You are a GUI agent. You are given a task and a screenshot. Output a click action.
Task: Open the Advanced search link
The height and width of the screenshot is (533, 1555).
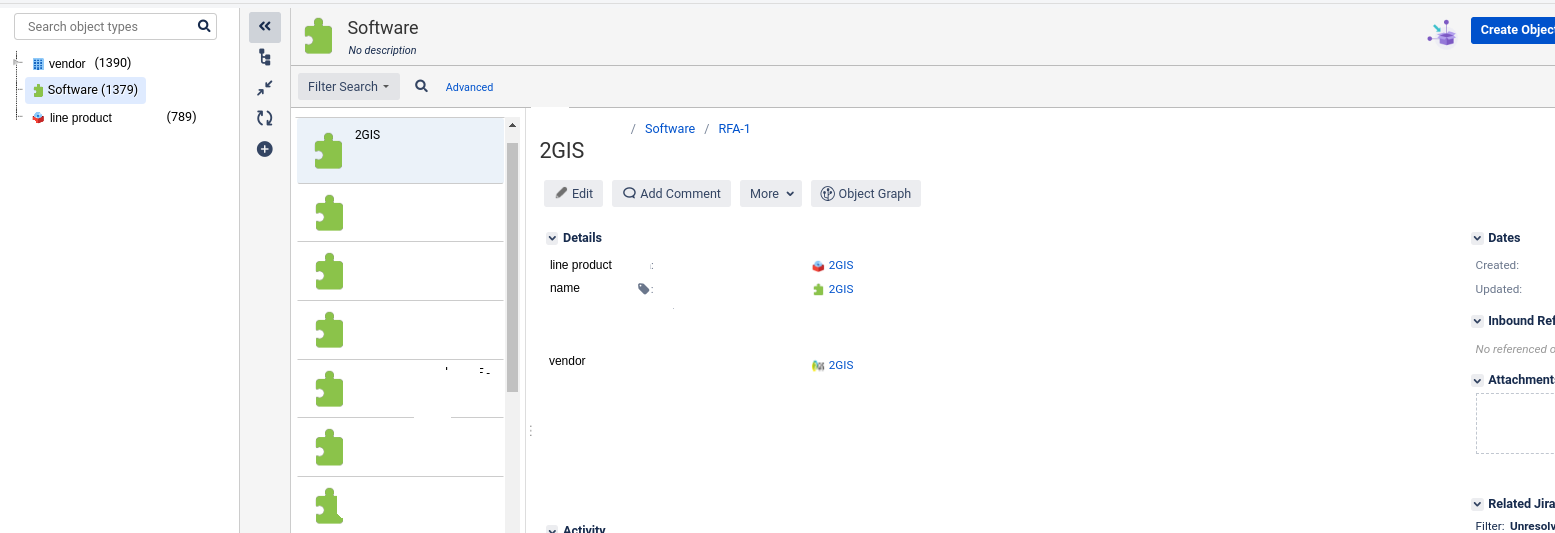tap(469, 87)
